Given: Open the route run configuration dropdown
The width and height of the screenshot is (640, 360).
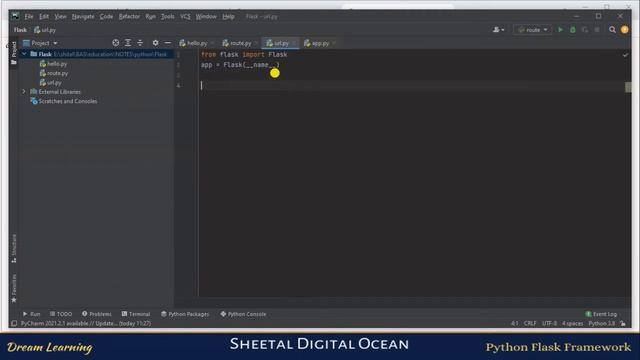Looking at the screenshot, I should (533, 30).
